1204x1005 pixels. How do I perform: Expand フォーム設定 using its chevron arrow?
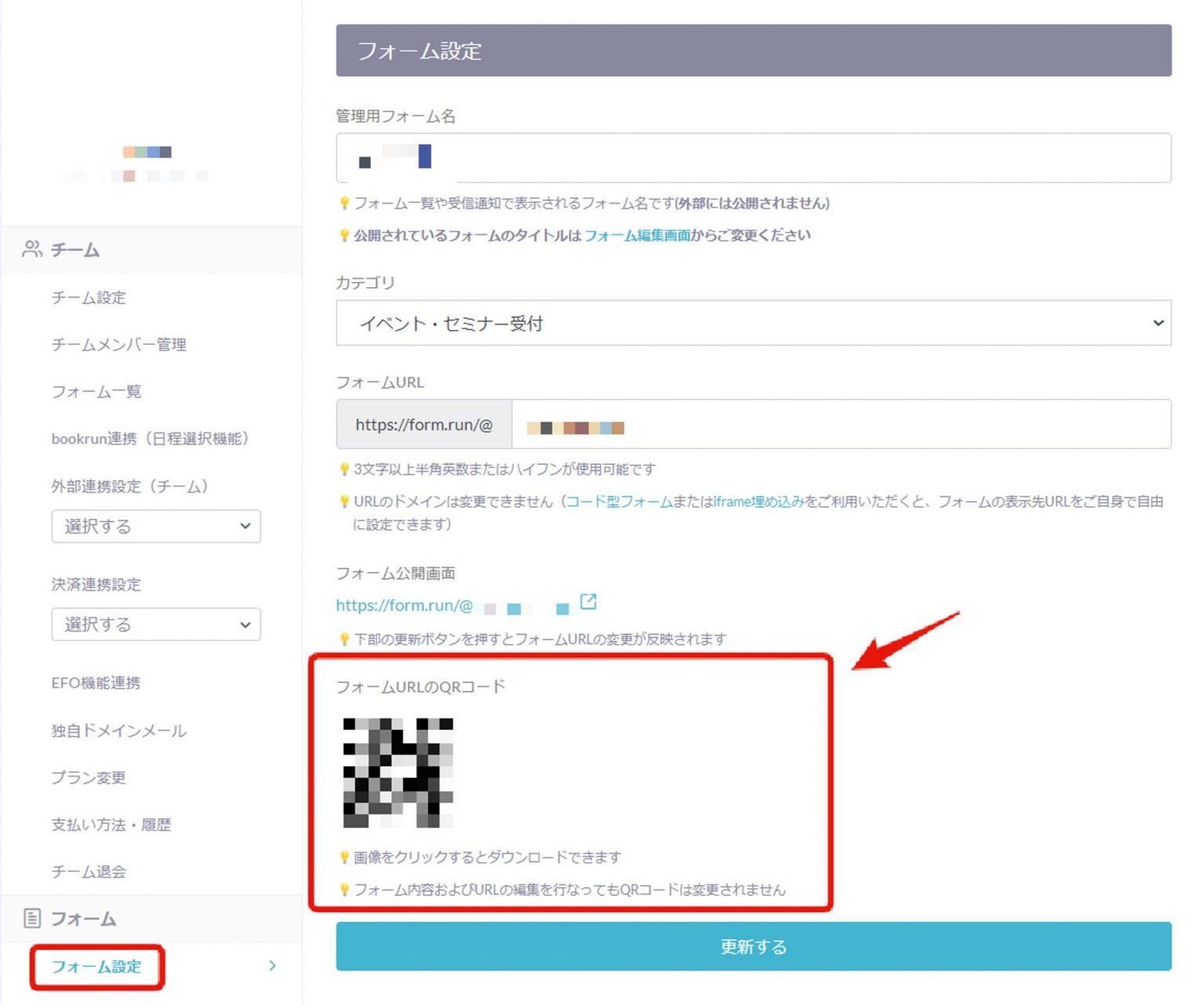(272, 966)
